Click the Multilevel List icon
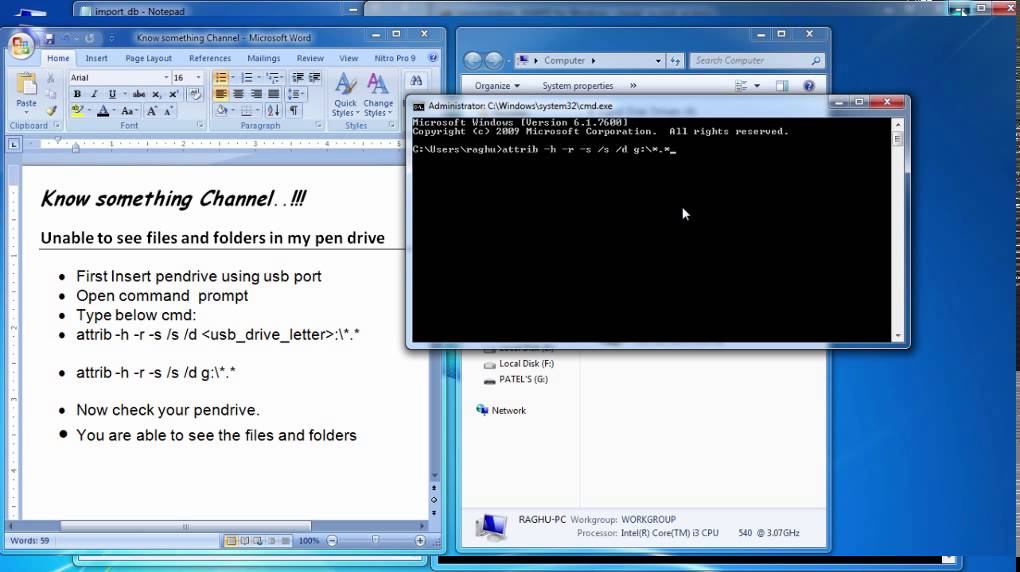This screenshot has width=1020, height=572. [273, 77]
